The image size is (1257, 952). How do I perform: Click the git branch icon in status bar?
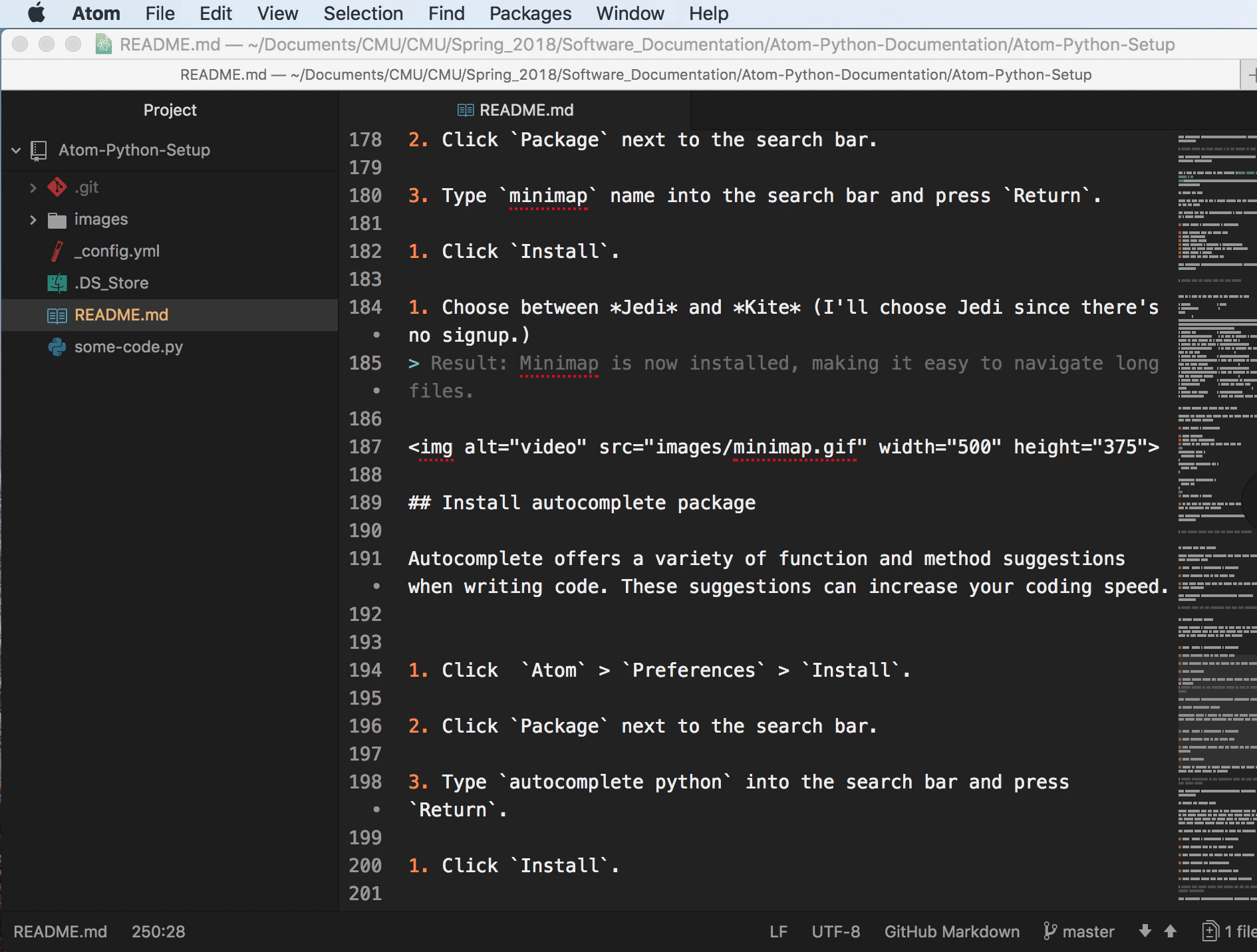(x=1050, y=931)
